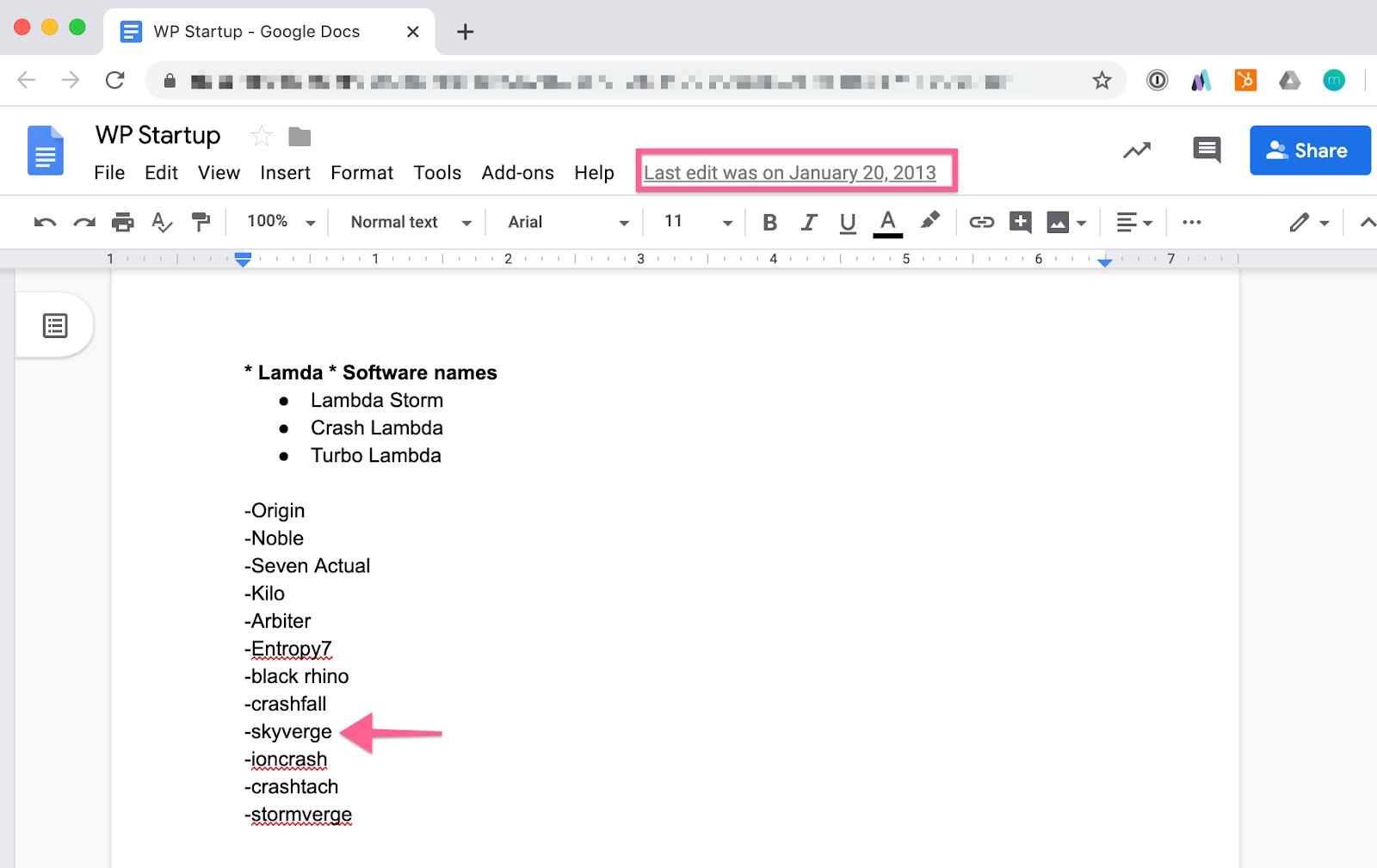Open the activity dashboard trend icon

[1137, 151]
